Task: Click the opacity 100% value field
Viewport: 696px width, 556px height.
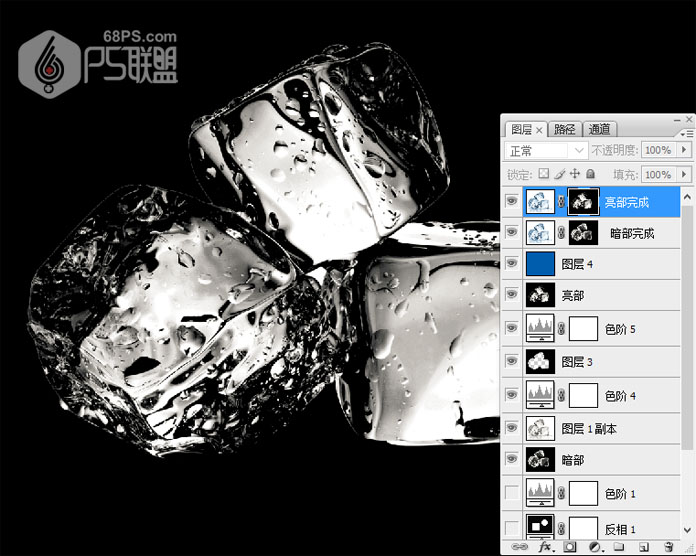Action: (658, 150)
